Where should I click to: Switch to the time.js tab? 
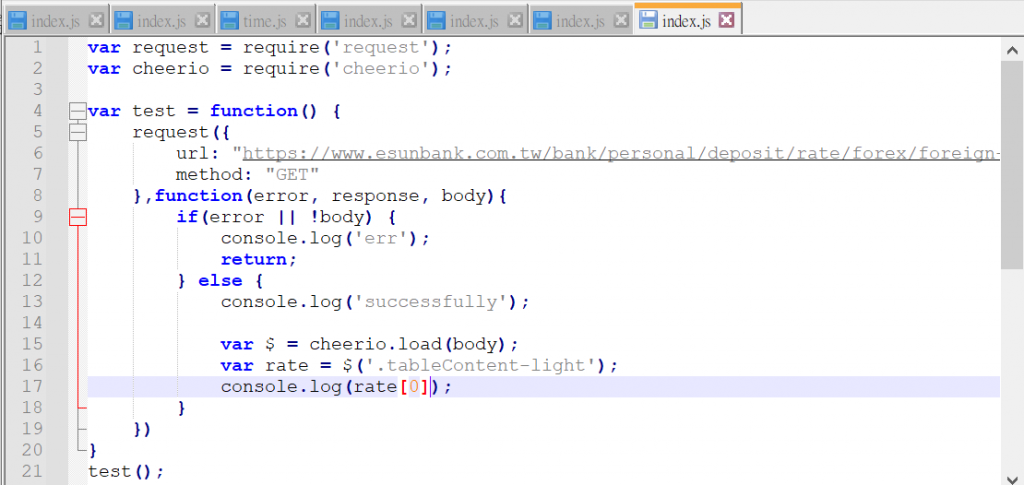coord(265,20)
